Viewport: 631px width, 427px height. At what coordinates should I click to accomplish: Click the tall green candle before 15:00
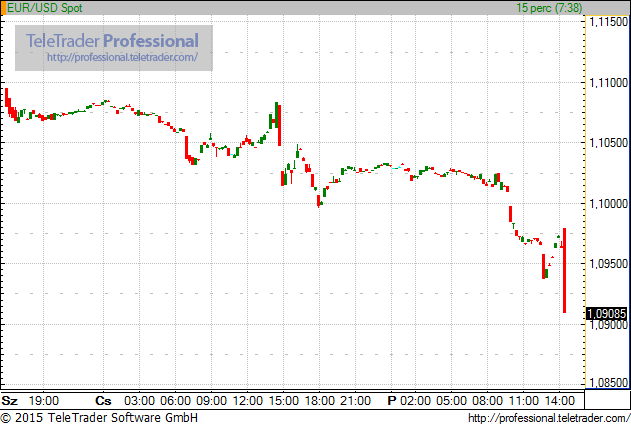tap(276, 115)
